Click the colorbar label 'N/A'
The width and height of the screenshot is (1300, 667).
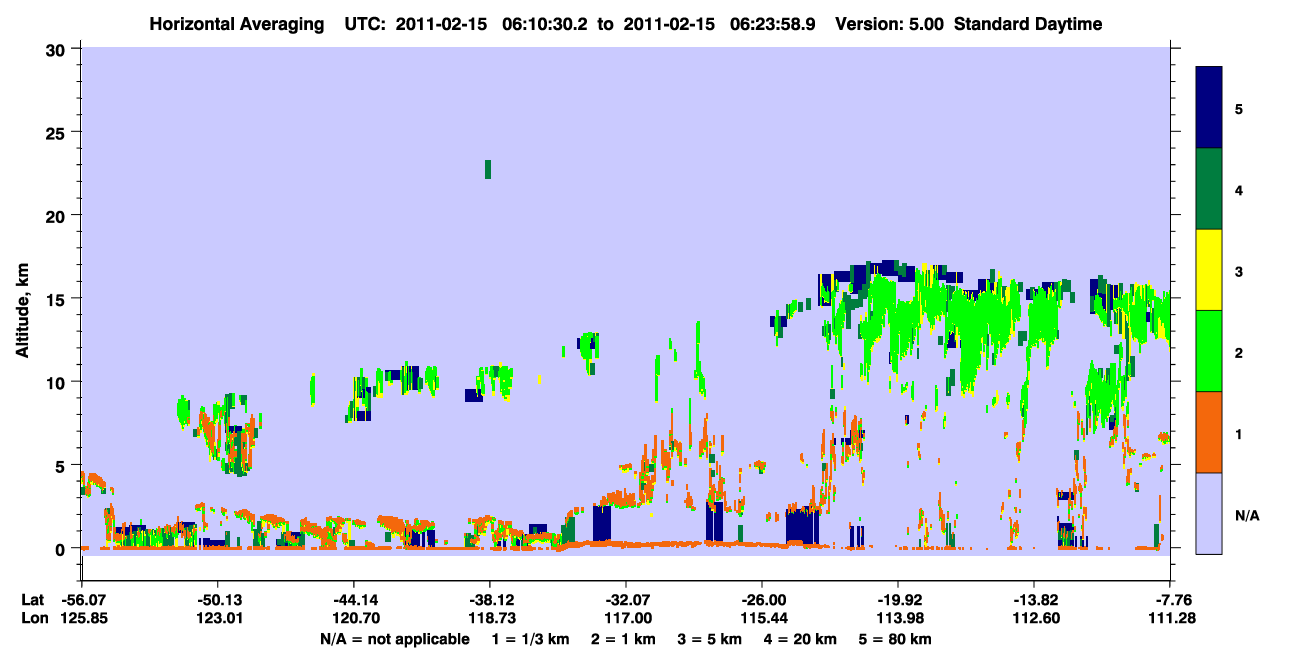pos(1246,515)
